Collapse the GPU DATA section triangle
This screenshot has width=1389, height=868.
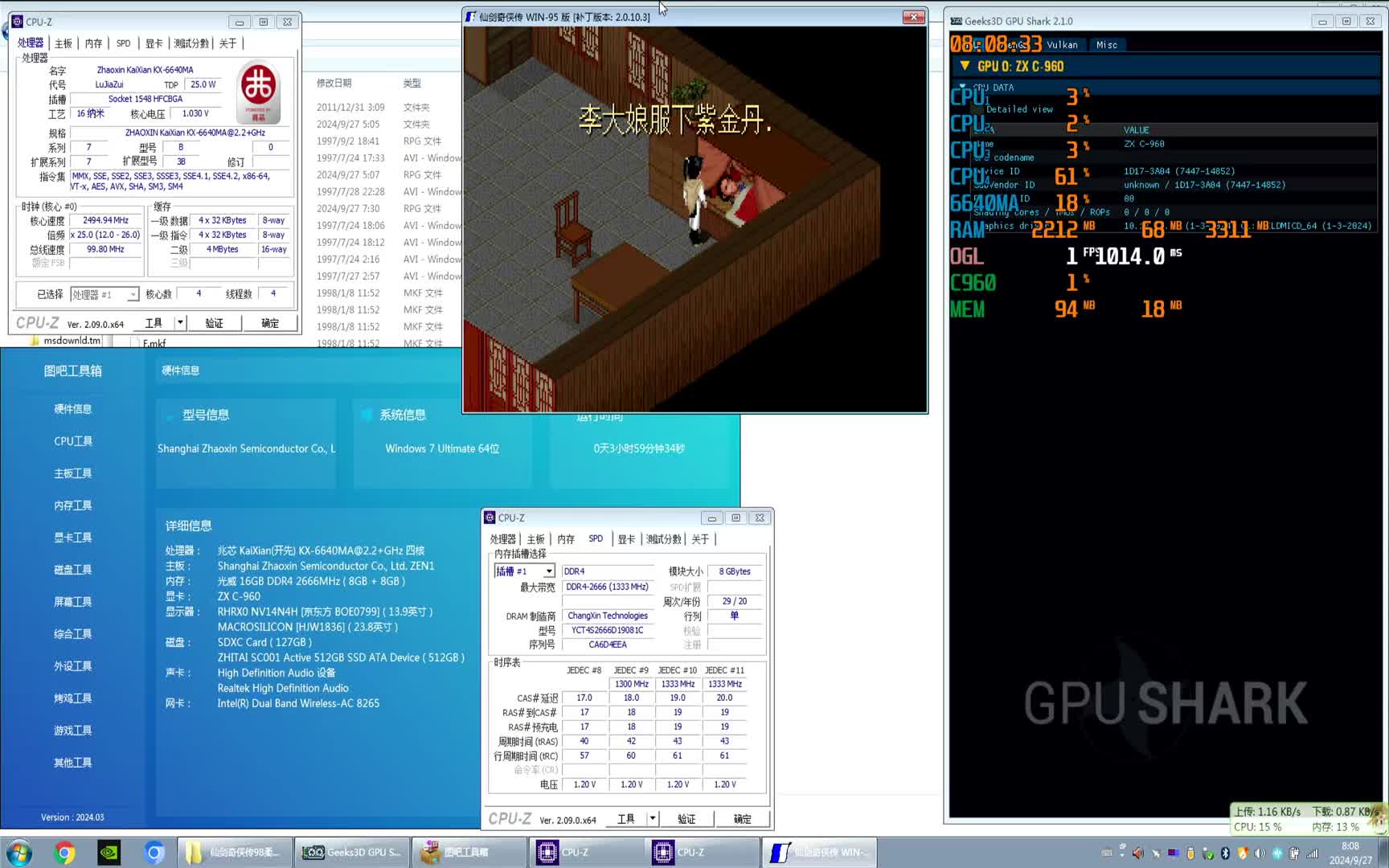point(962,87)
